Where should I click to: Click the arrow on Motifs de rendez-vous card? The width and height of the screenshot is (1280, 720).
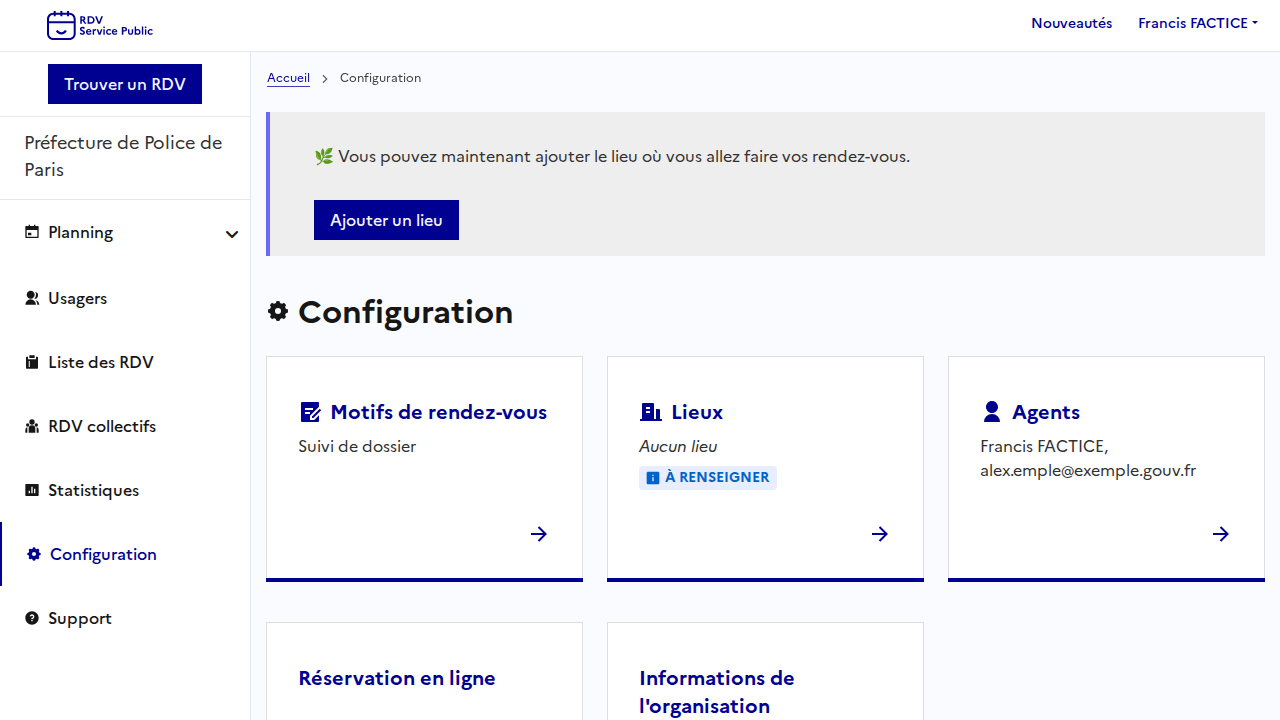[x=539, y=534]
